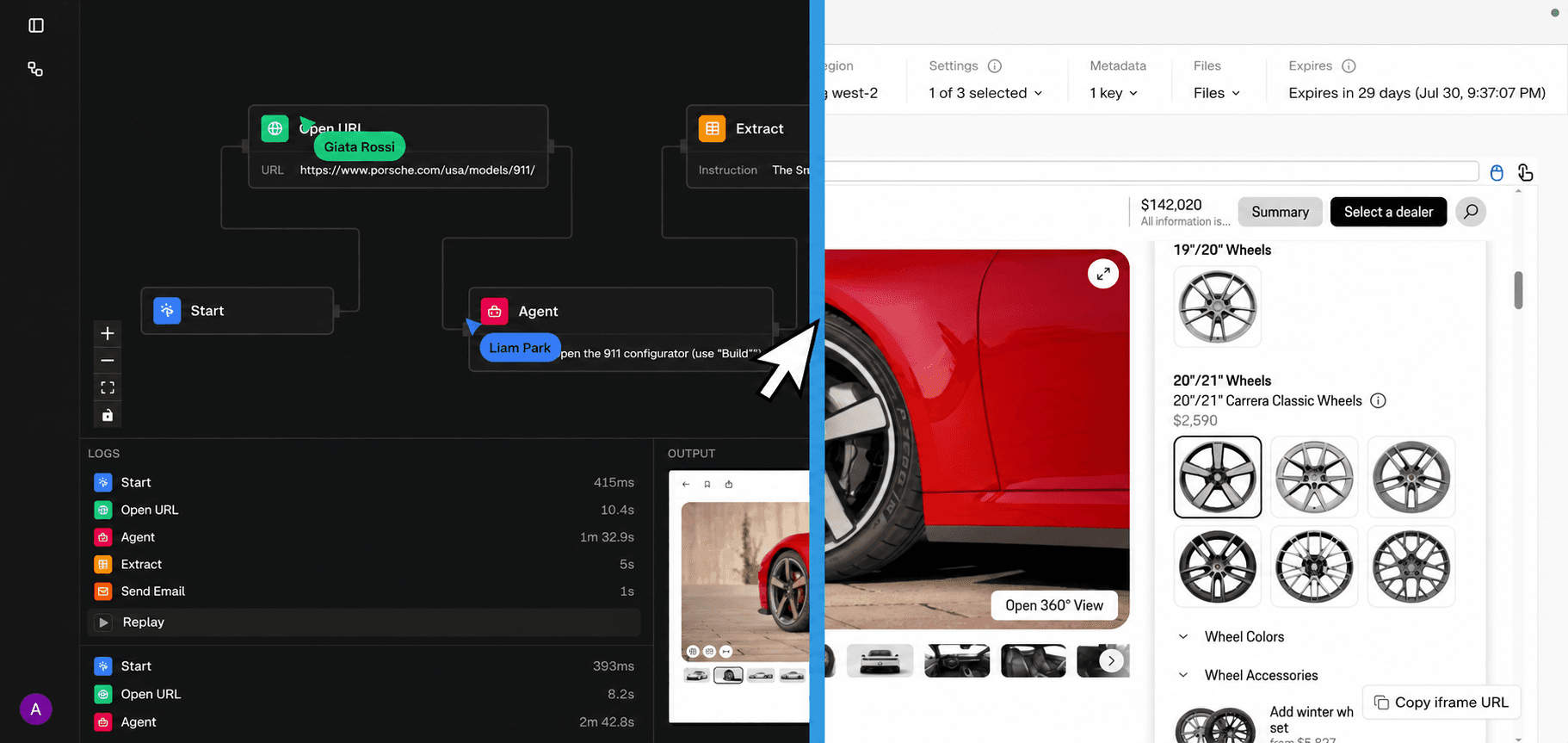Select the touch hand control icon
Screen dimensions: 1568x743
coord(1525,172)
